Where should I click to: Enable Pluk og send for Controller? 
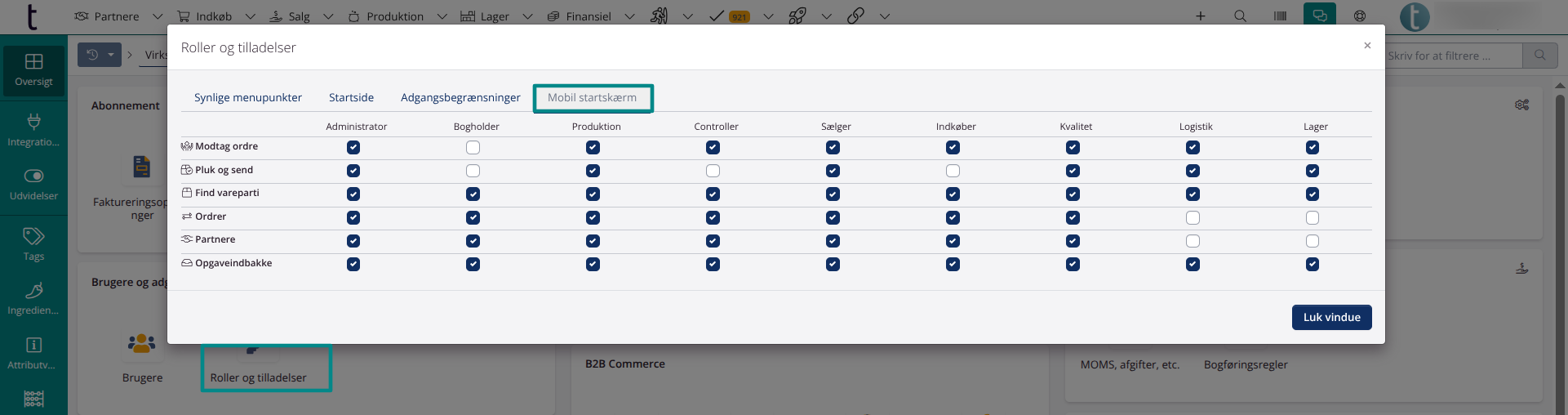coord(713,171)
